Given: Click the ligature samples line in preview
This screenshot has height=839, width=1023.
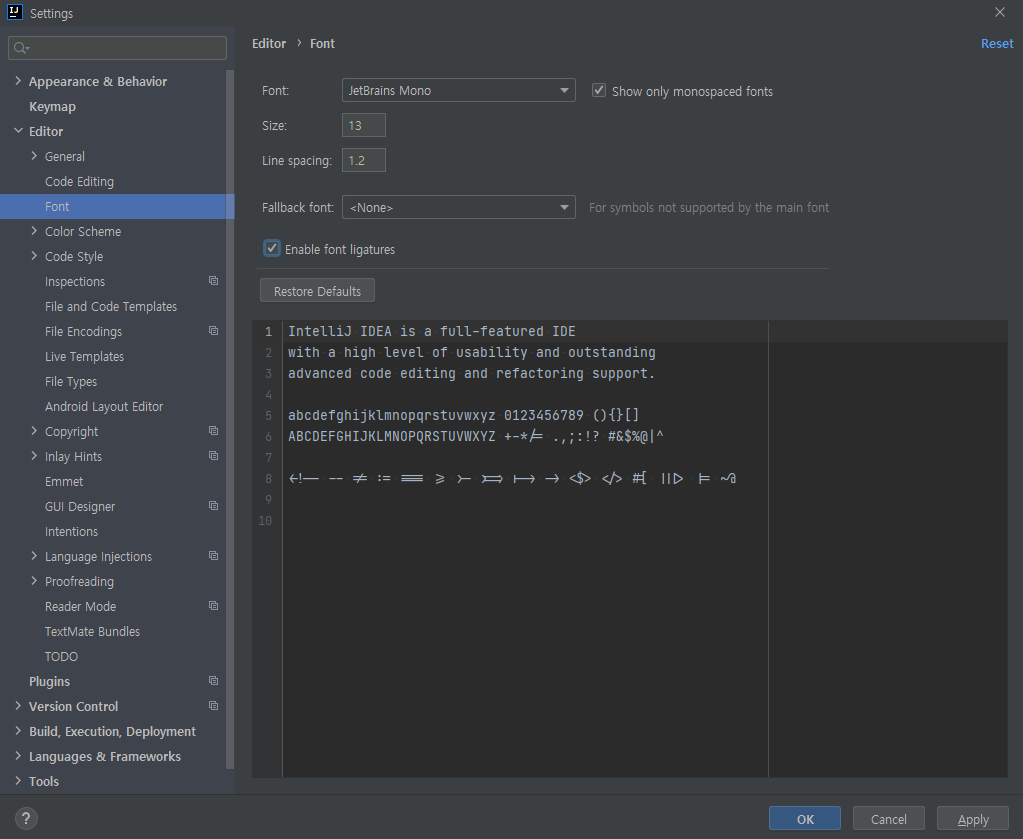Looking at the screenshot, I should click(512, 478).
